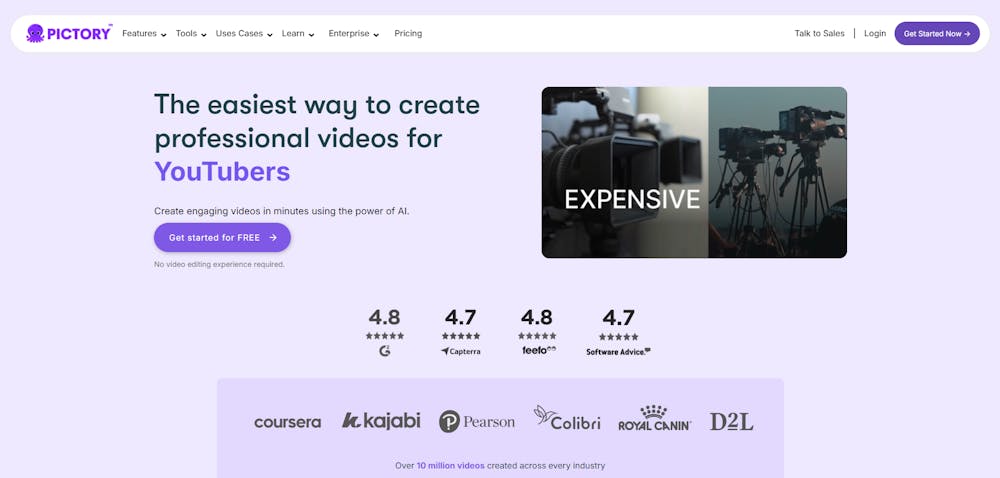Screen dimensions: 1000x478
Task: Click the Royal Canin logo
Action: (x=654, y=418)
